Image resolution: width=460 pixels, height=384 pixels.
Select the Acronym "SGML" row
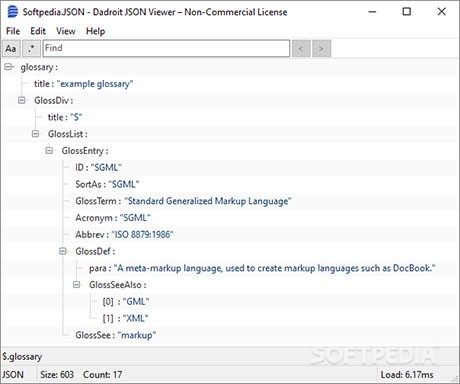(x=230, y=218)
